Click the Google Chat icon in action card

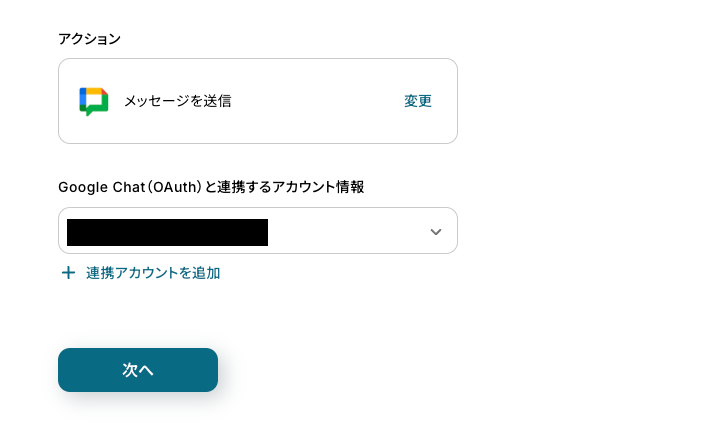(x=93, y=101)
